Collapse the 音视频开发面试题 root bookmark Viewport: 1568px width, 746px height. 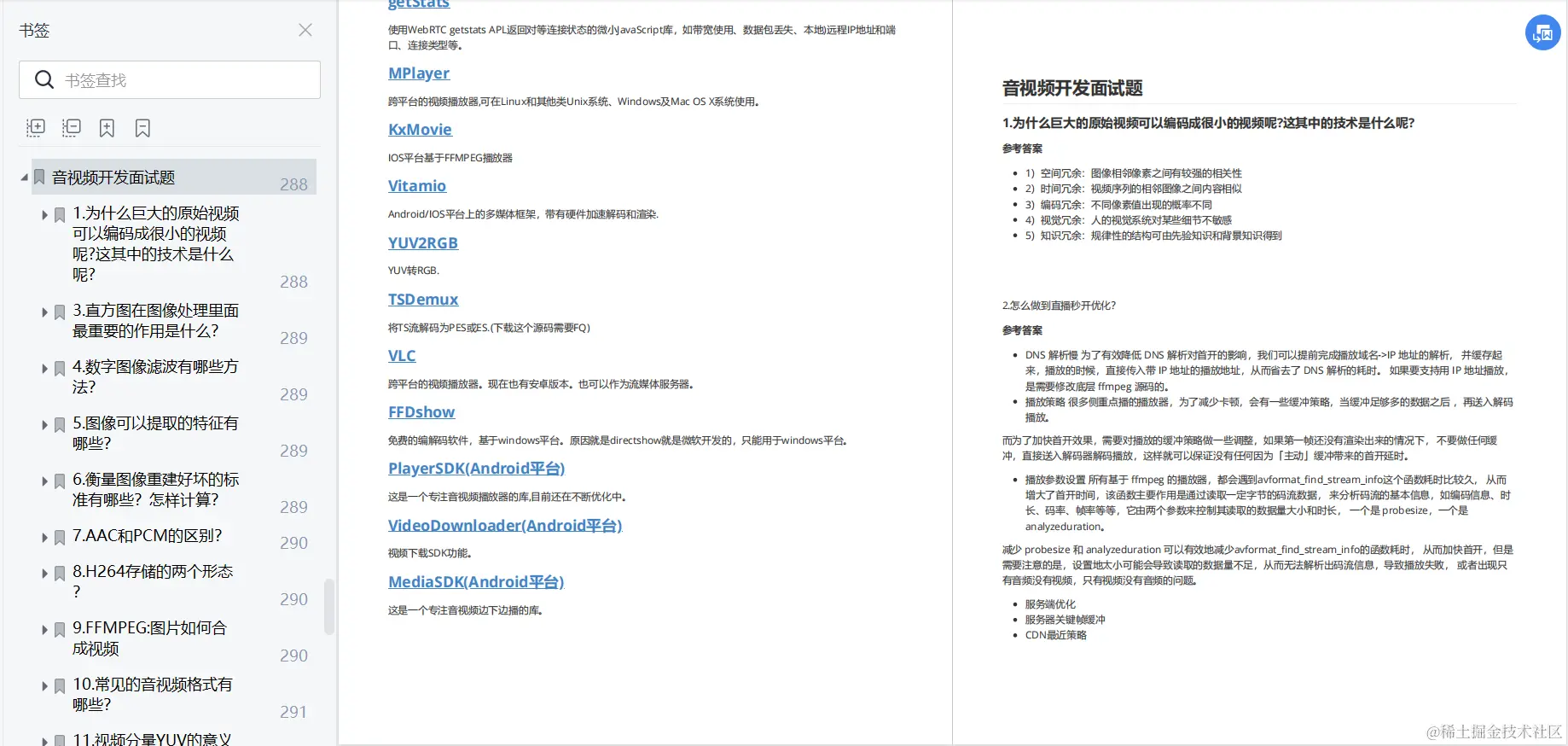click(24, 178)
